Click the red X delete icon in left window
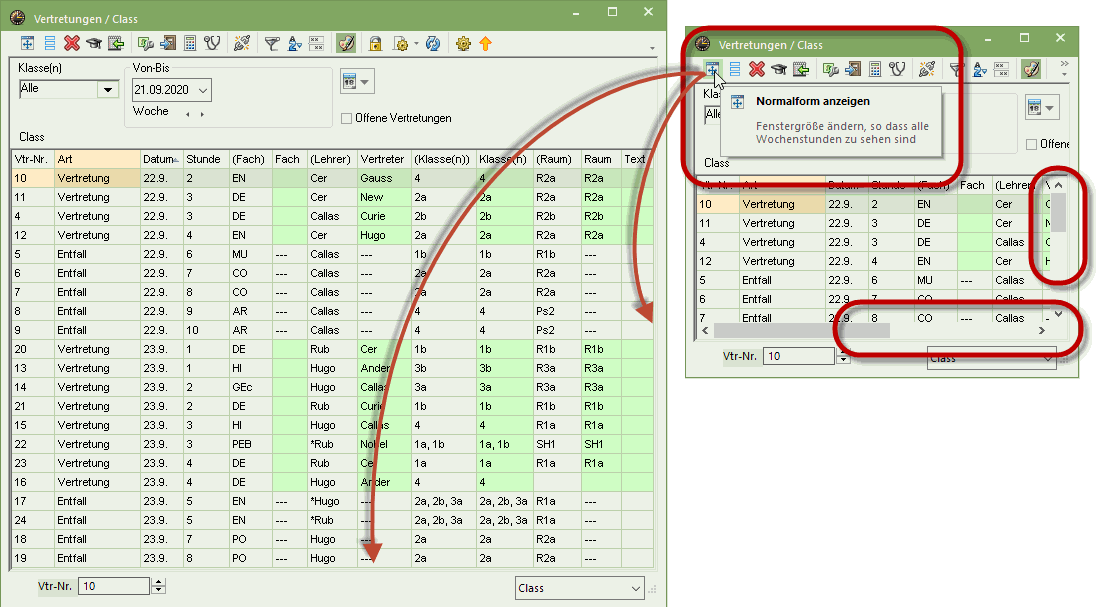1096x607 pixels. tap(71, 43)
